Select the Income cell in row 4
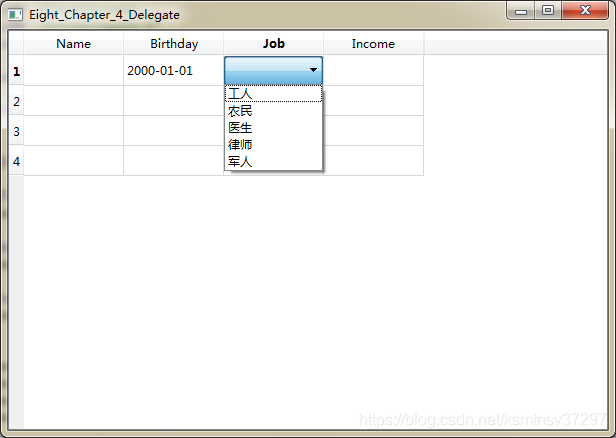This screenshot has width=616, height=438. [x=373, y=161]
